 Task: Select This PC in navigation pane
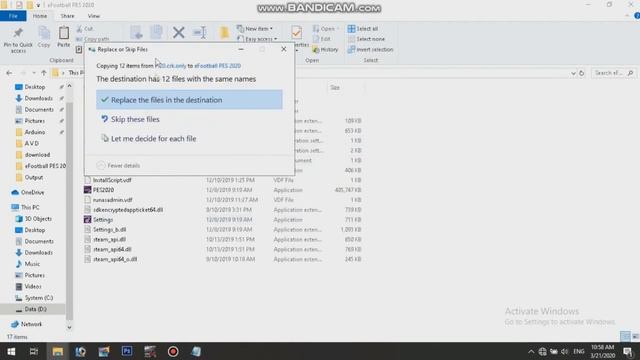tap(30, 207)
